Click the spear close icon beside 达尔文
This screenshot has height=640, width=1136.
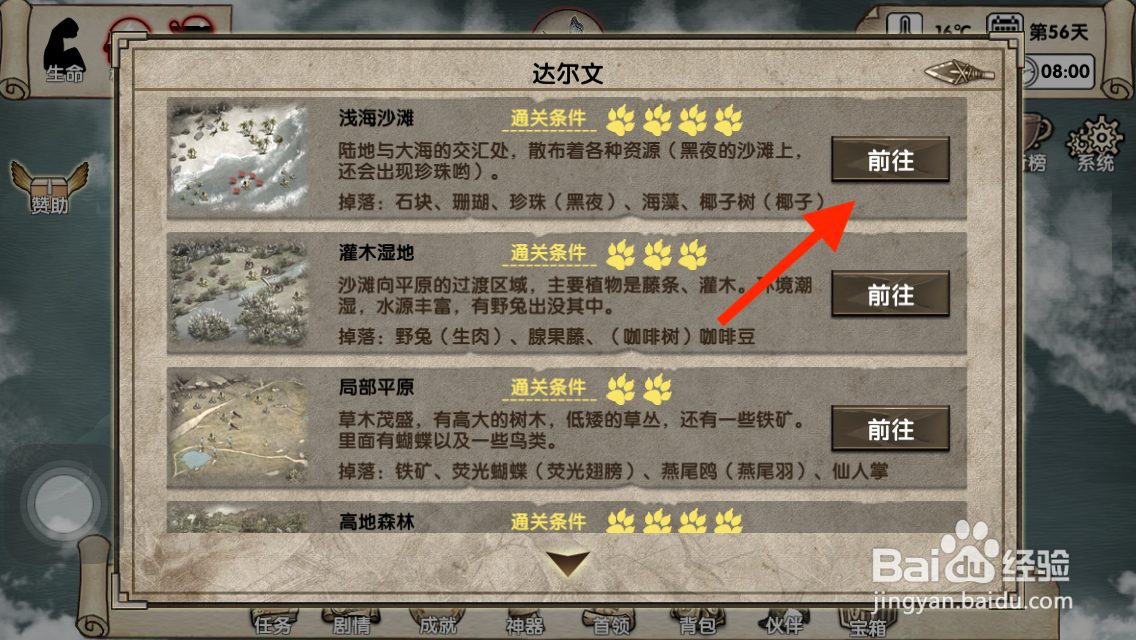pyautogui.click(x=960, y=72)
